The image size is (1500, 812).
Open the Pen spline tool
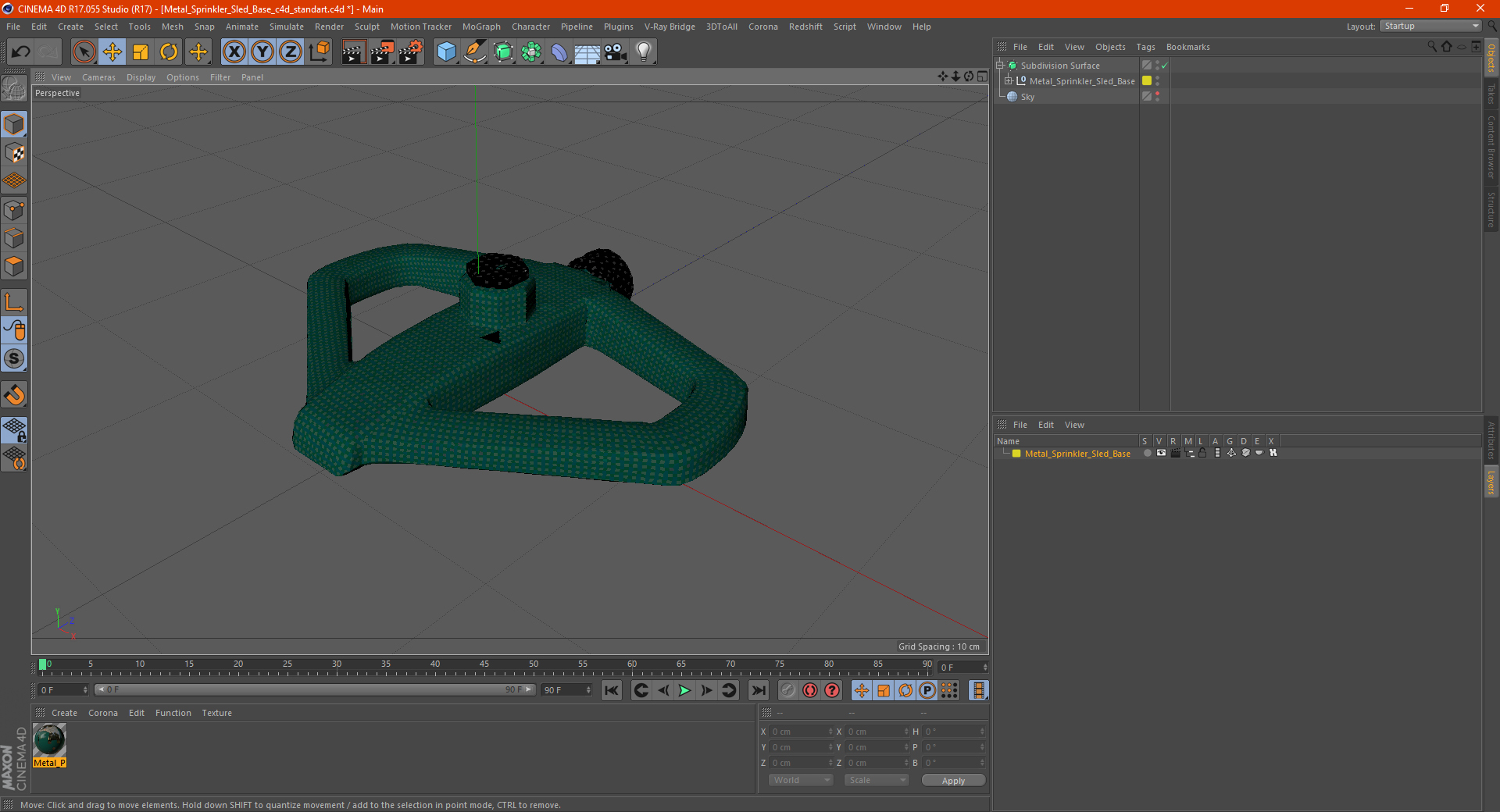pos(474,52)
